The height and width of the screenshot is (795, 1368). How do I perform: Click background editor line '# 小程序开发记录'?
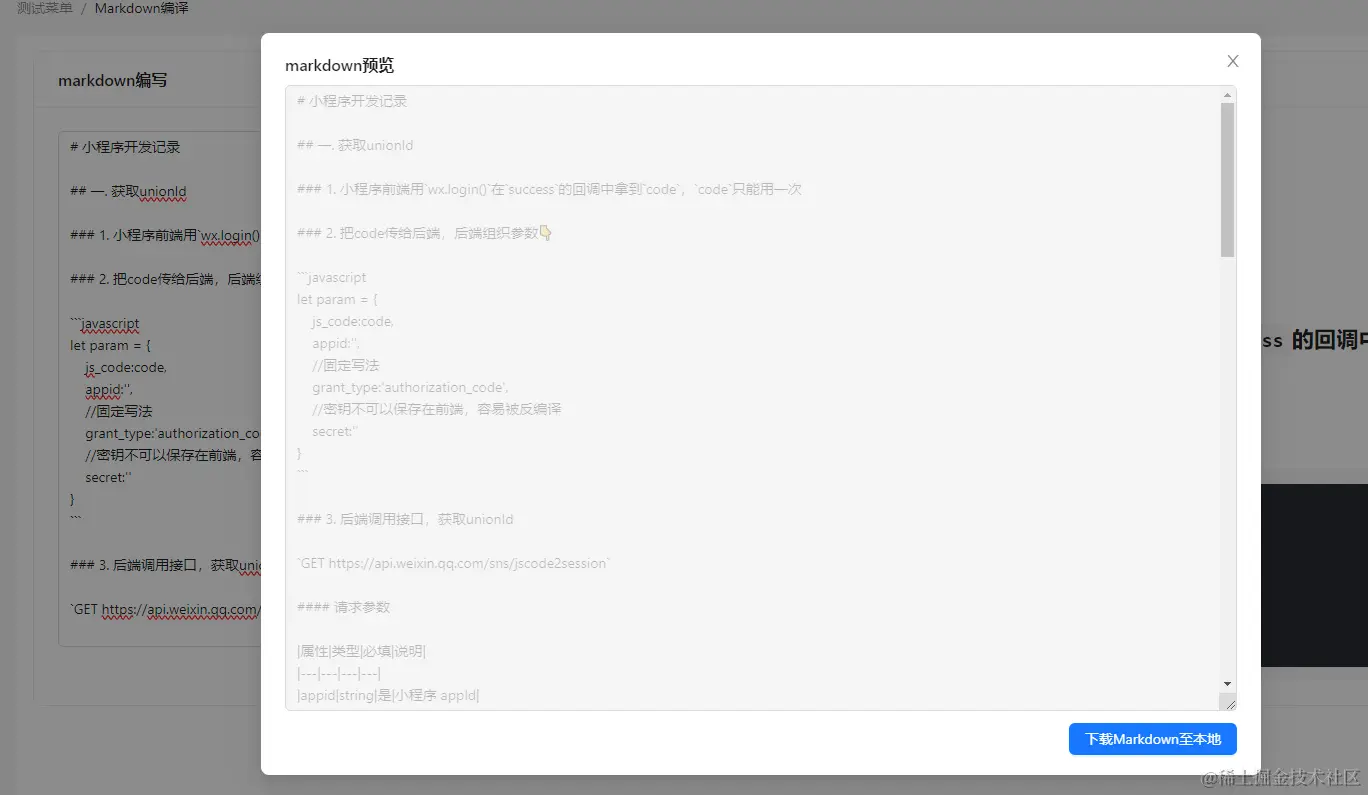pos(125,146)
